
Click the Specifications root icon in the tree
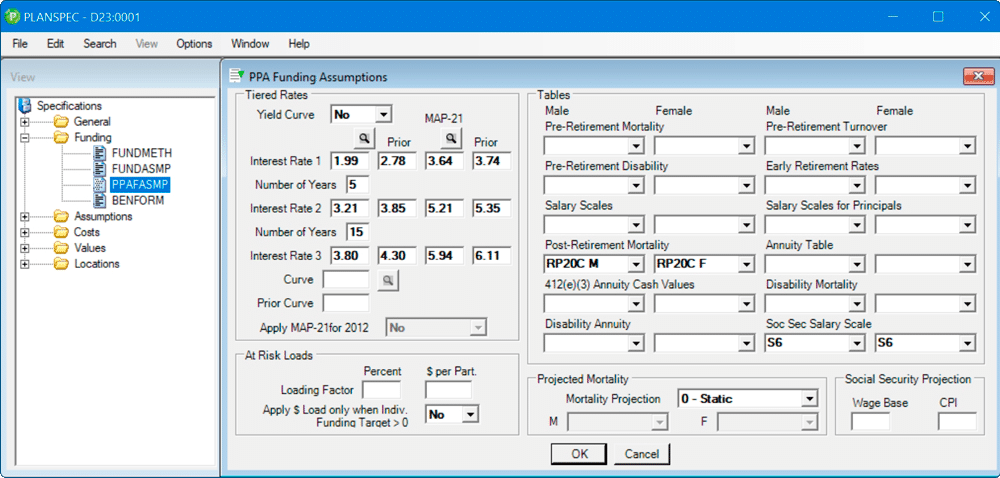[x=26, y=106]
